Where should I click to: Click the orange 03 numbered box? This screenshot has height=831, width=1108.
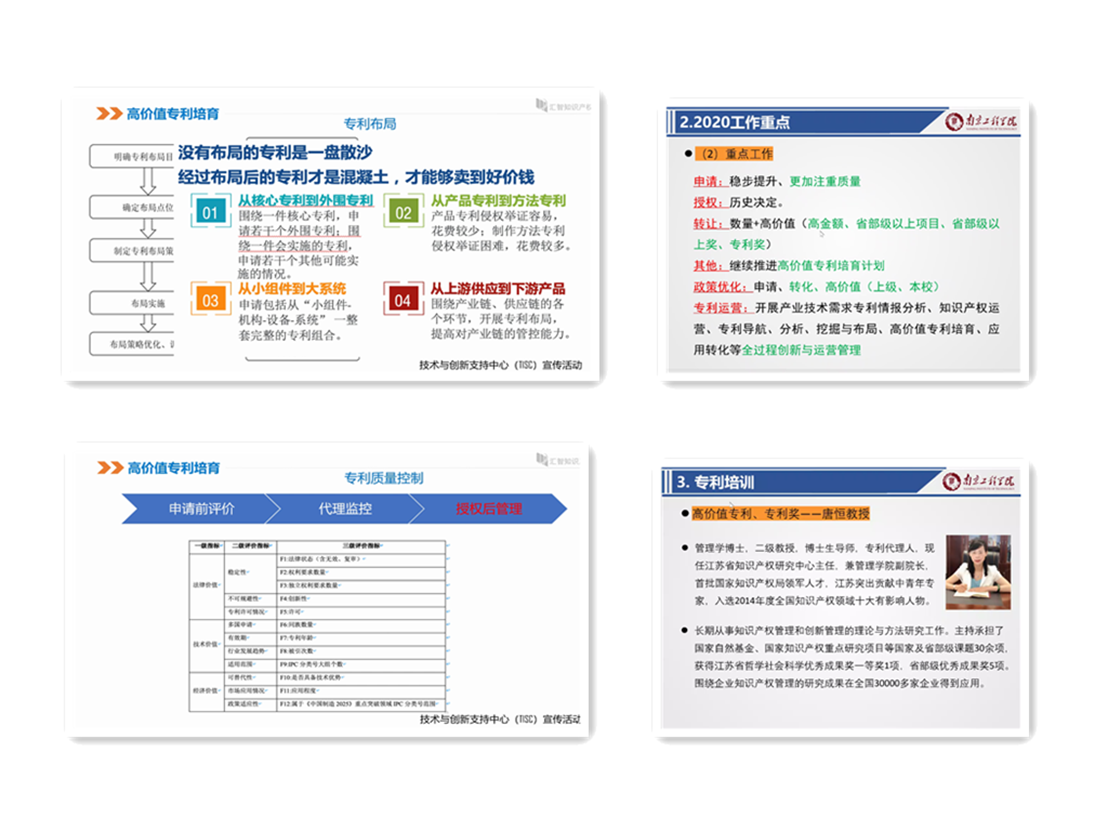[x=209, y=300]
